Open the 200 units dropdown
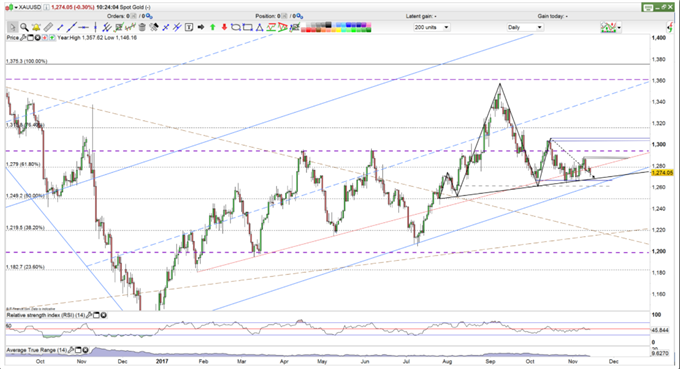 click(431, 27)
